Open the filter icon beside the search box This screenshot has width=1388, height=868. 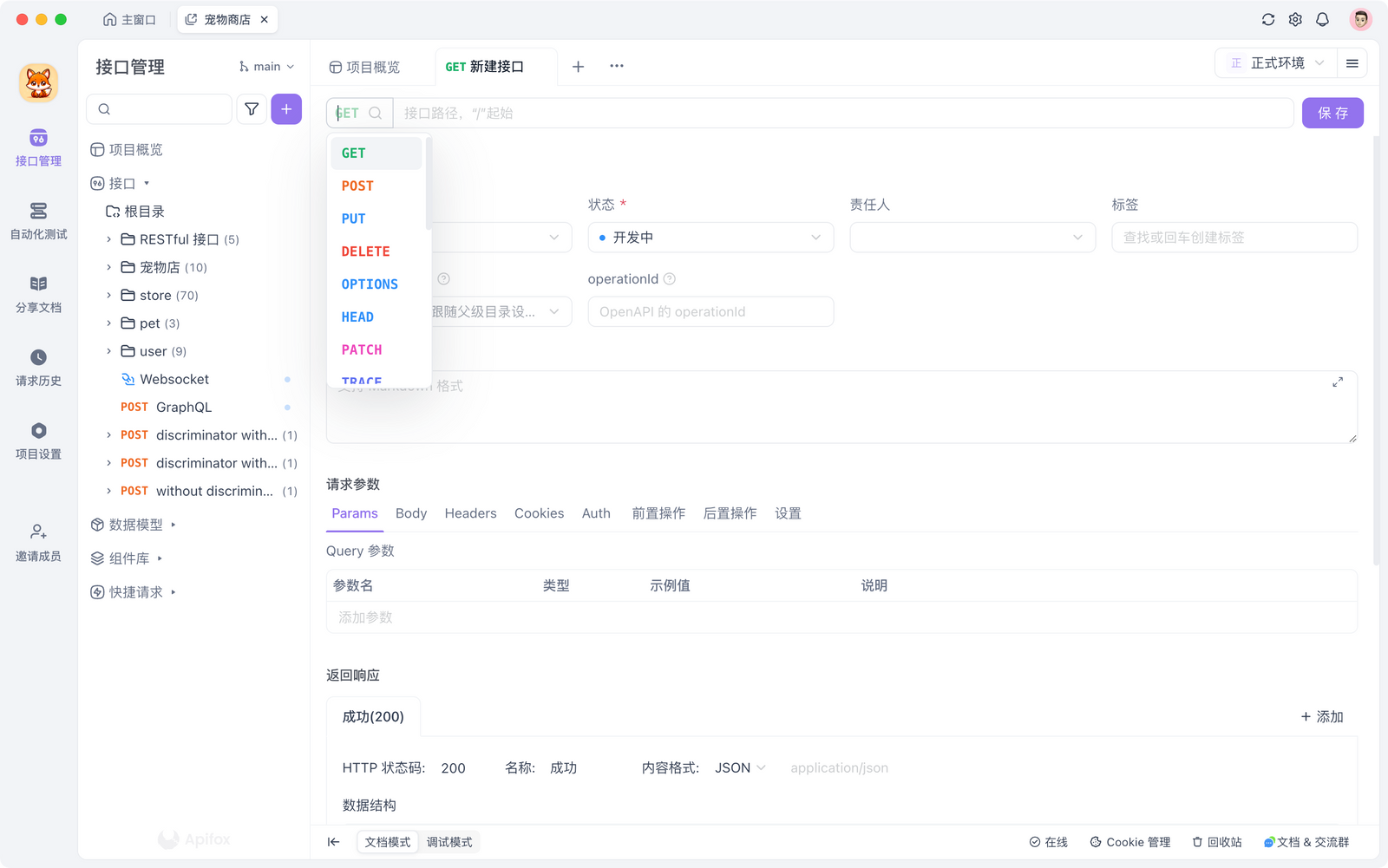point(252,108)
